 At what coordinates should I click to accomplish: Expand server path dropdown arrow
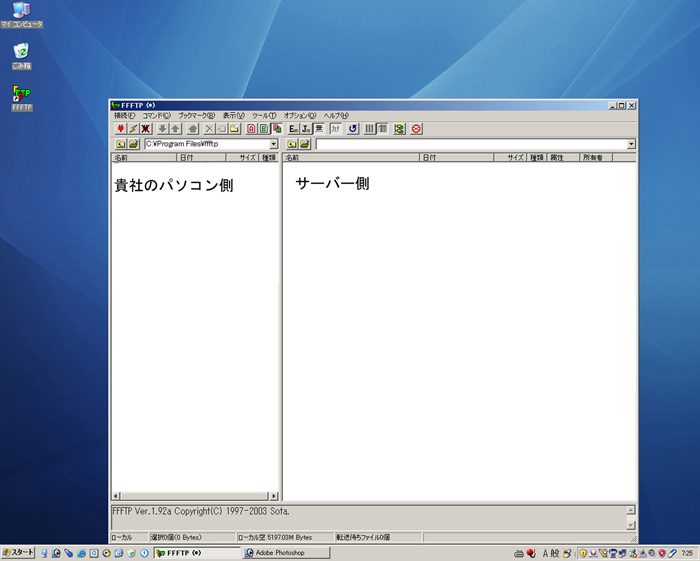point(631,144)
